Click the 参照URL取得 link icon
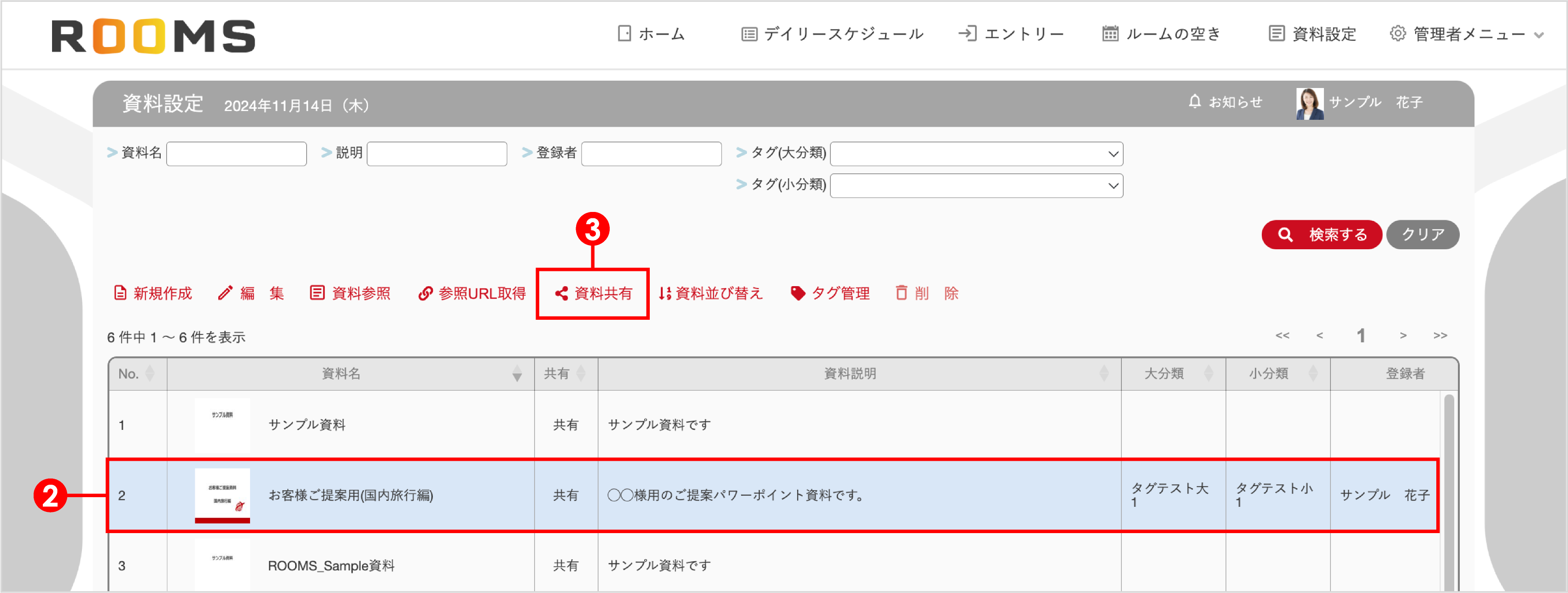1568x593 pixels. 426,293
